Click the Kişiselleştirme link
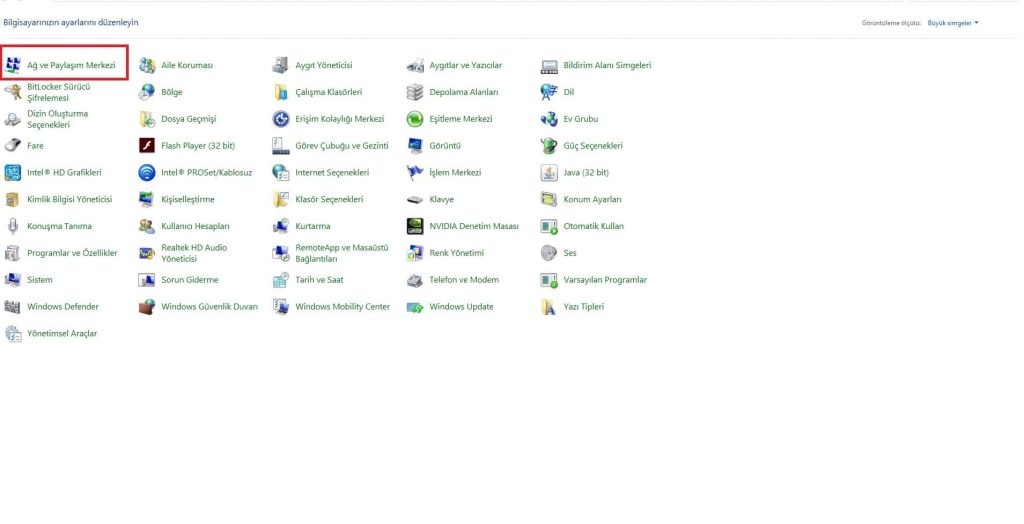 (x=187, y=199)
